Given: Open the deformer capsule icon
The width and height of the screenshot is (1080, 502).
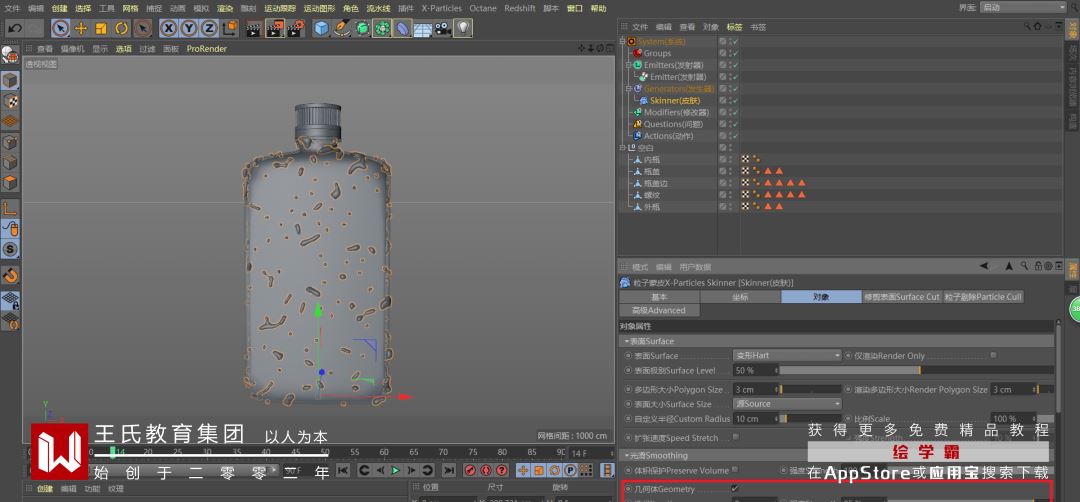Looking at the screenshot, I should point(403,28).
